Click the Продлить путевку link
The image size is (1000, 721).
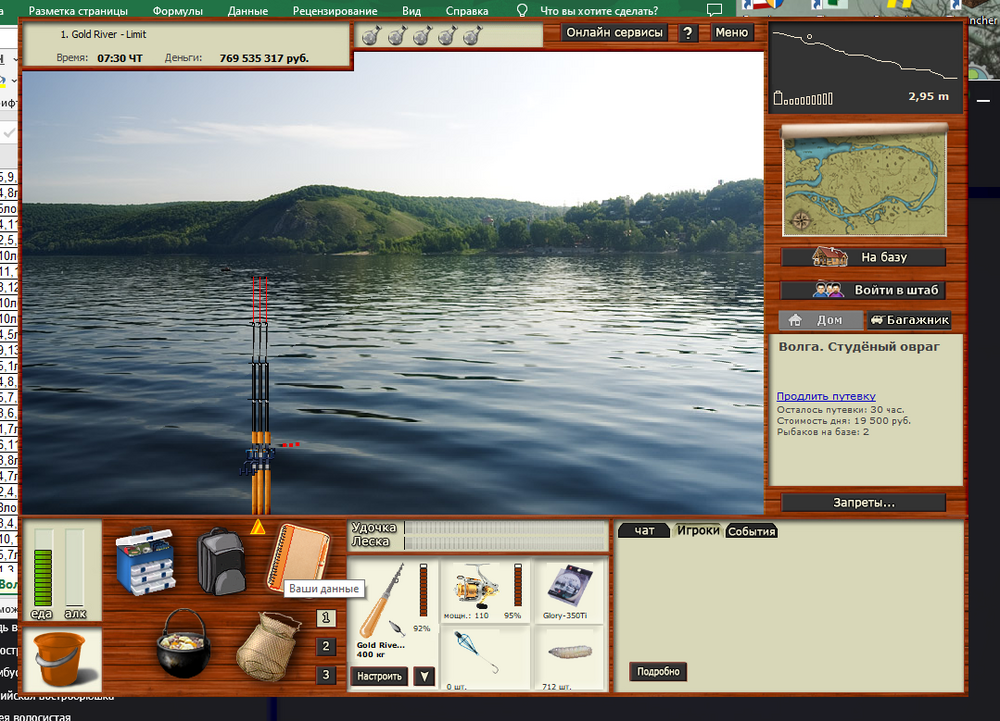click(x=826, y=396)
